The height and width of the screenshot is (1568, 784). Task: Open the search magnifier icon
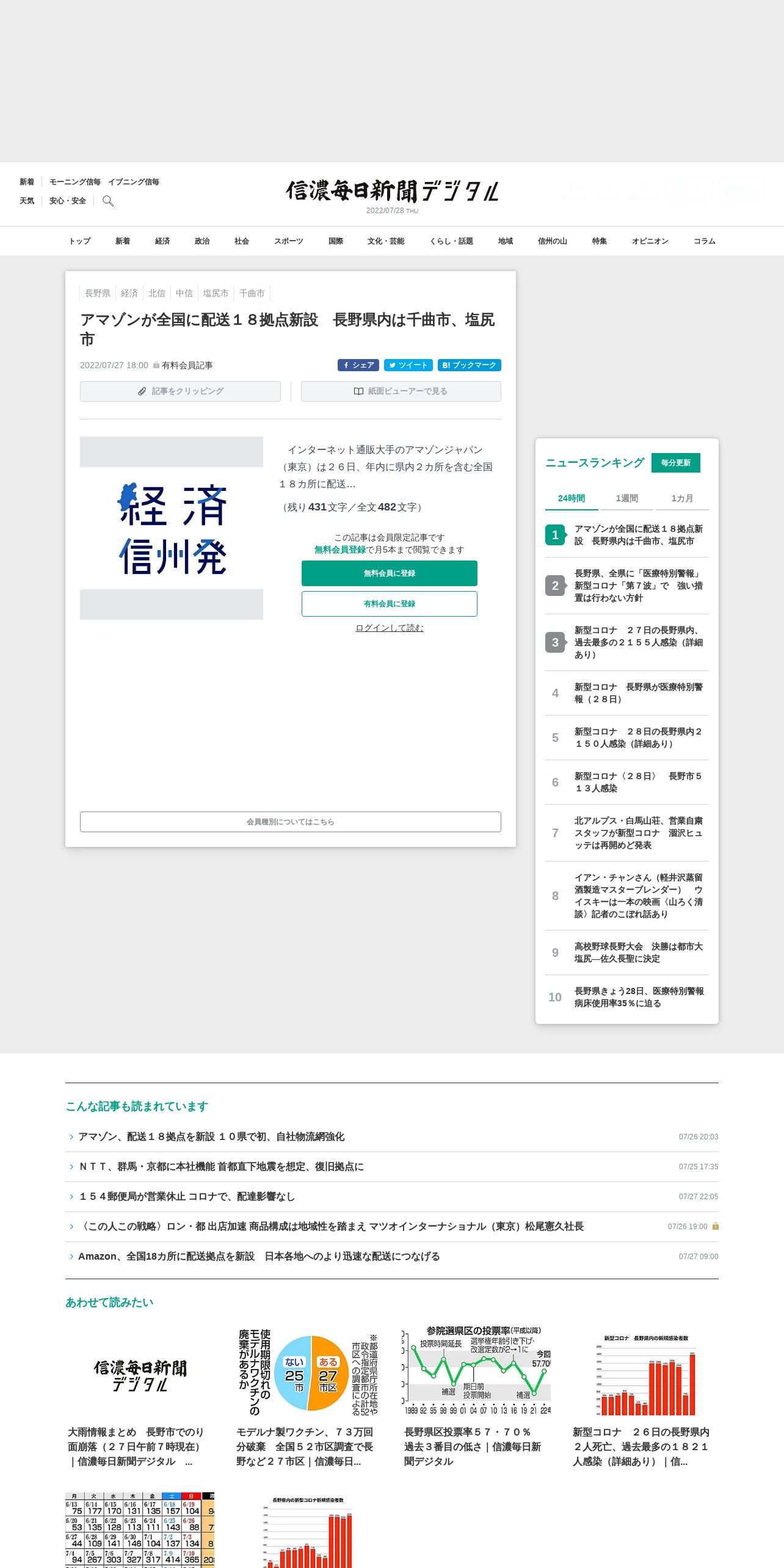[108, 201]
